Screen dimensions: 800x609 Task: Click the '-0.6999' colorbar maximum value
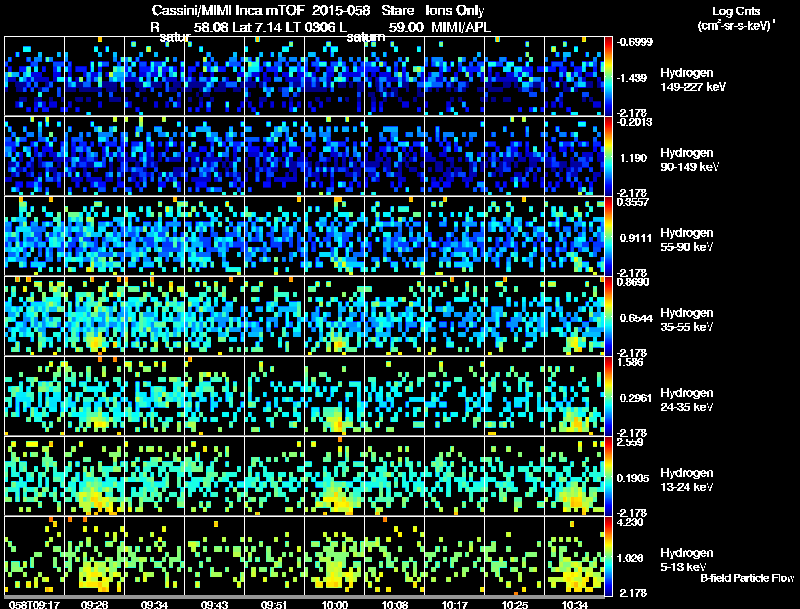634,42
